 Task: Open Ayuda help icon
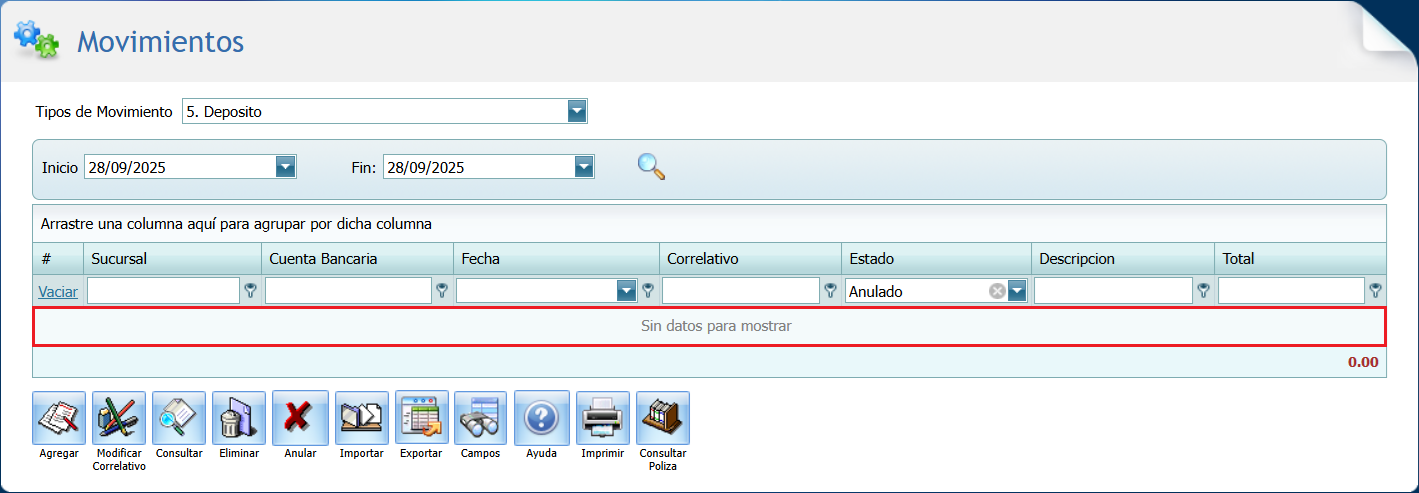(x=541, y=418)
